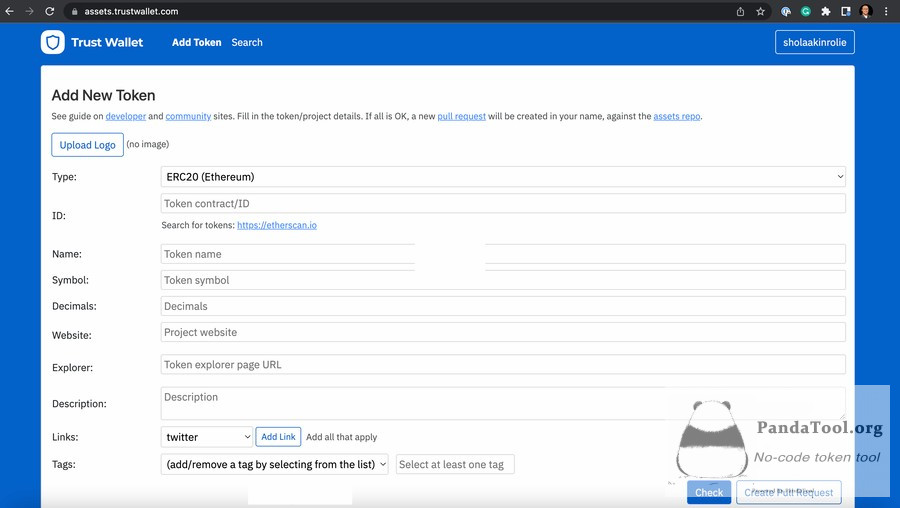Click the Token contract/ID field
The image size is (900, 508).
[503, 203]
